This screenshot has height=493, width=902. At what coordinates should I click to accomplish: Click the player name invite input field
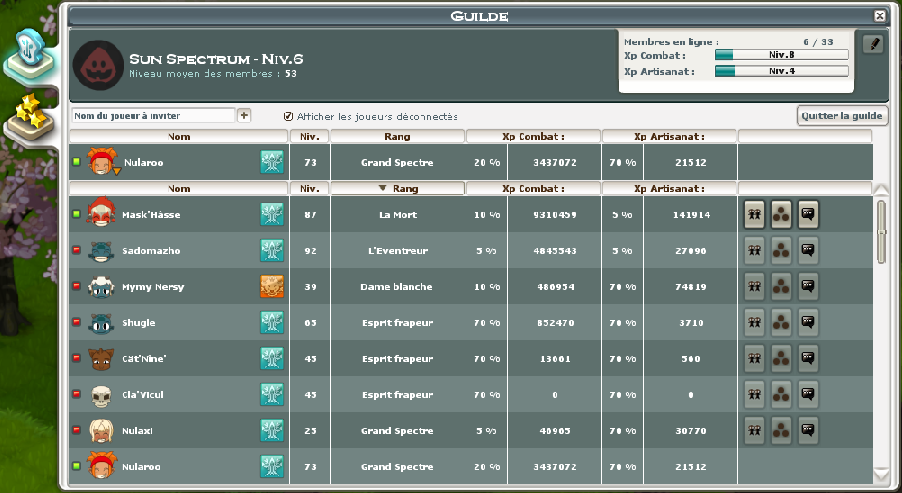[153, 116]
